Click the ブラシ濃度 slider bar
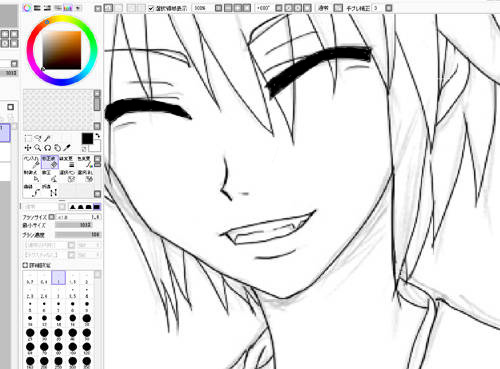The width and height of the screenshot is (500, 369). [78, 235]
